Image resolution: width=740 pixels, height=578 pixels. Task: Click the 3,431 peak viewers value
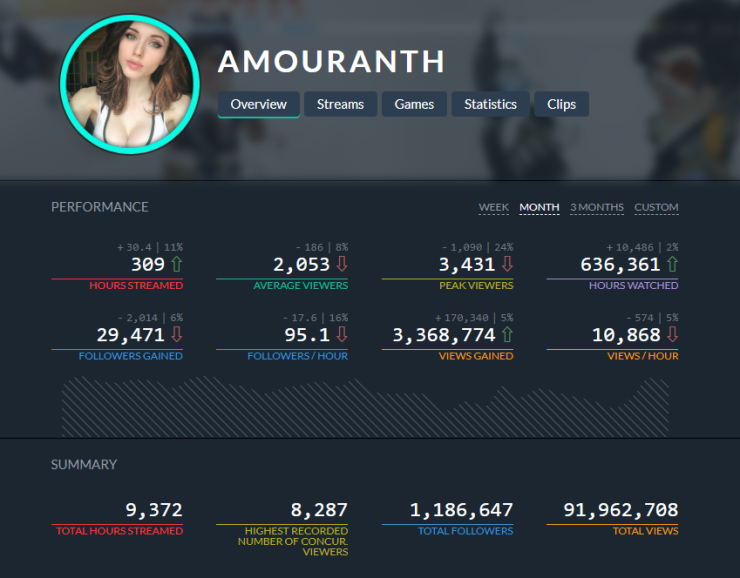[467, 265]
